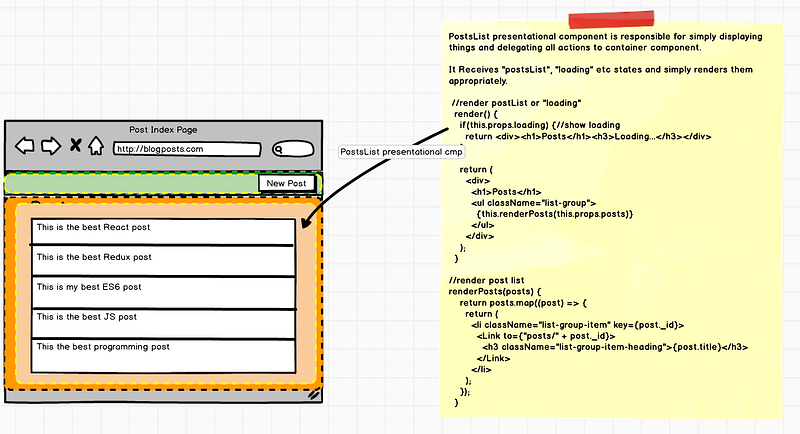Image resolution: width=800 pixels, height=434 pixels.
Task: Click '<Link to={"posts/" + post._id}>' line
Action: (x=545, y=336)
